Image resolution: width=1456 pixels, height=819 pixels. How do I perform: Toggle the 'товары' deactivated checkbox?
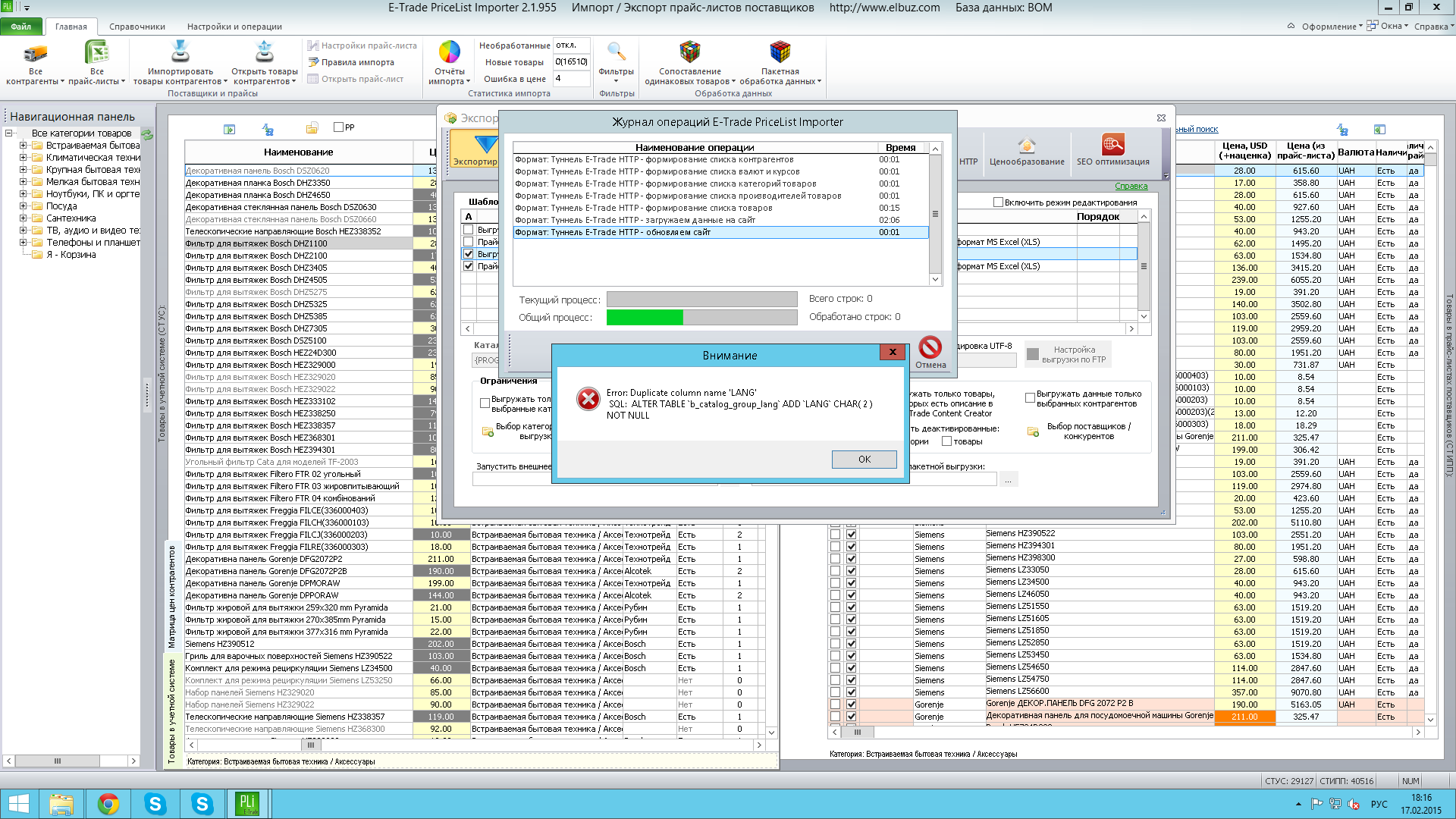pos(946,441)
